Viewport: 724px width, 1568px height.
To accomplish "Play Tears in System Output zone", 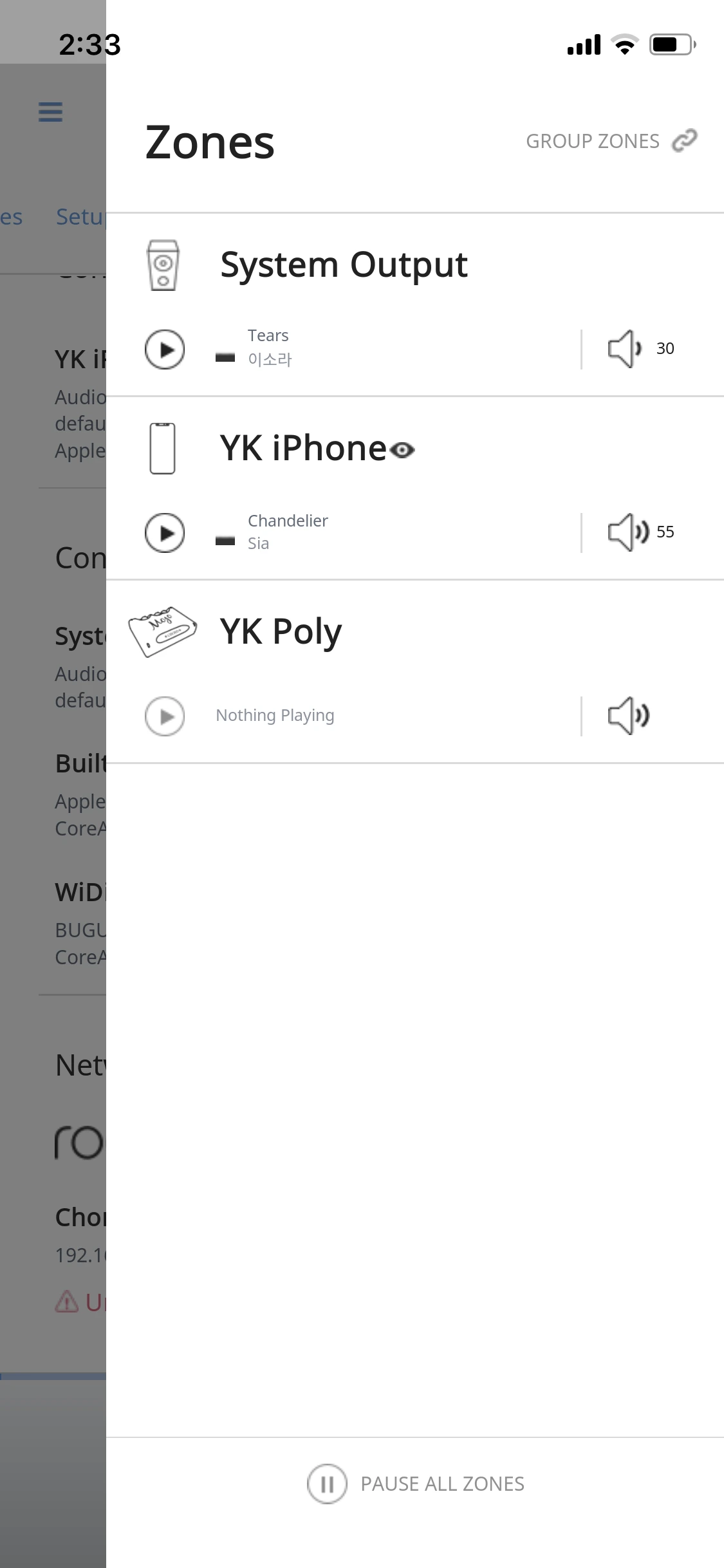I will coord(165,350).
